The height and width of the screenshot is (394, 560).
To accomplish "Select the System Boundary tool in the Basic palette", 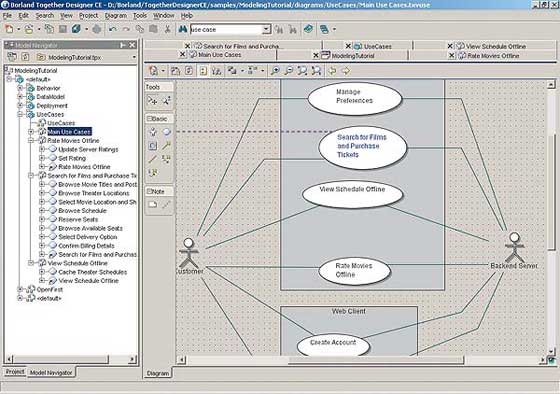I will pyautogui.click(x=153, y=145).
